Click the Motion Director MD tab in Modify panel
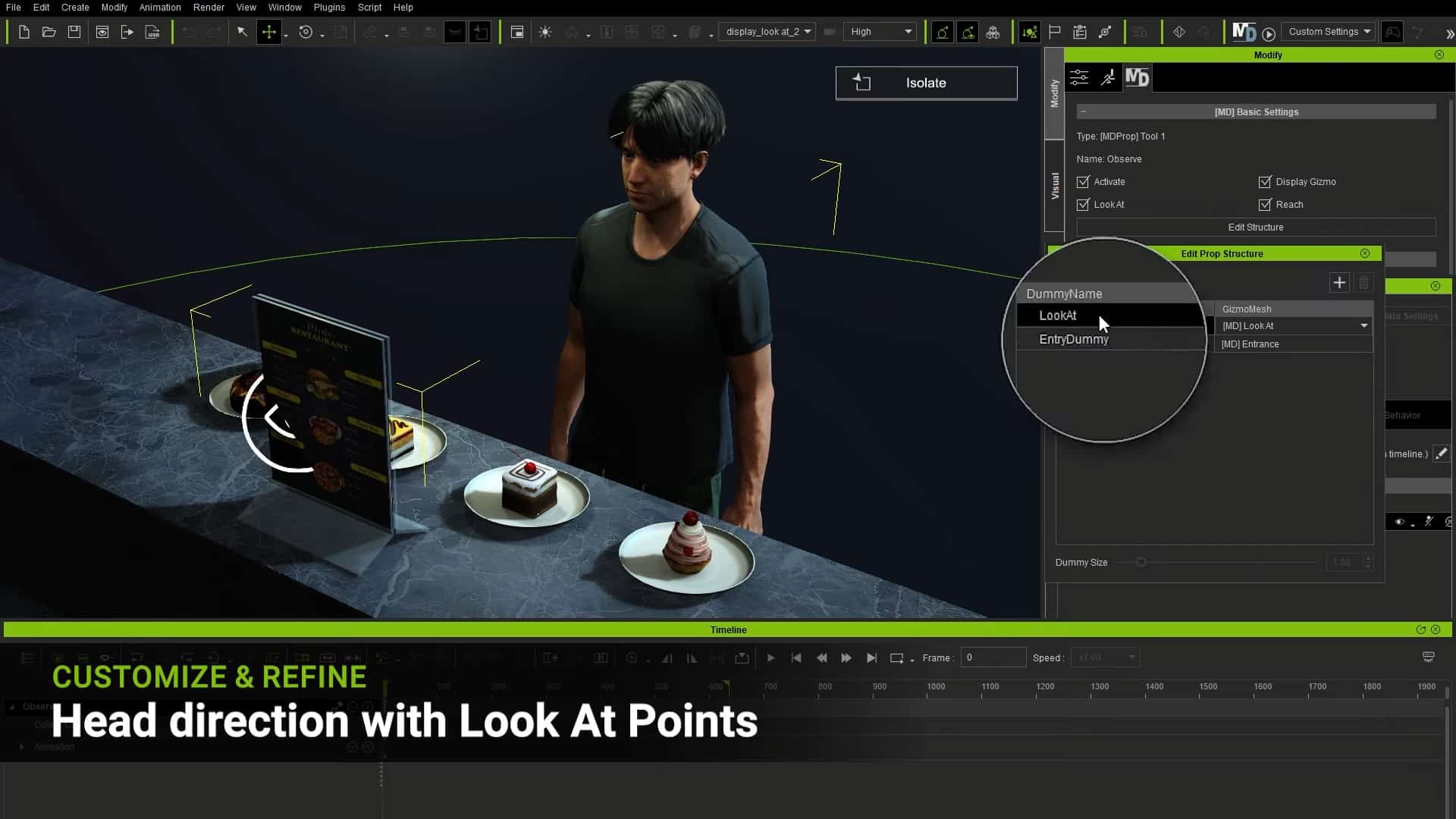 1136,77
